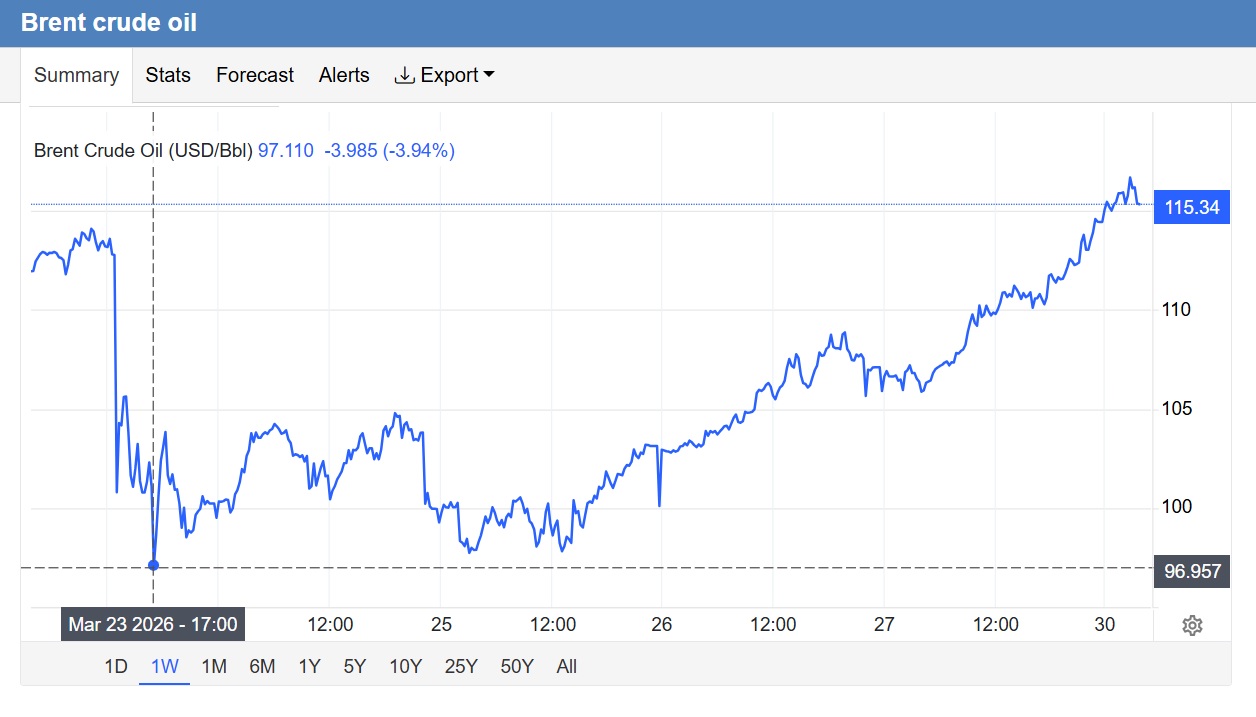Open the Forecast tab
Viewport: 1256px width, 717px height.
click(x=255, y=76)
